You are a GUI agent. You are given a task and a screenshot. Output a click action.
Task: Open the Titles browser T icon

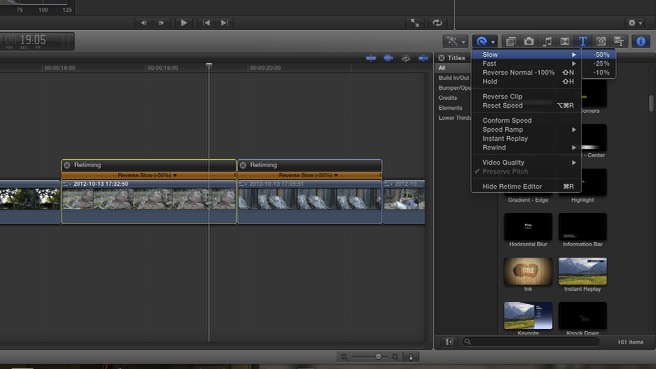click(583, 41)
